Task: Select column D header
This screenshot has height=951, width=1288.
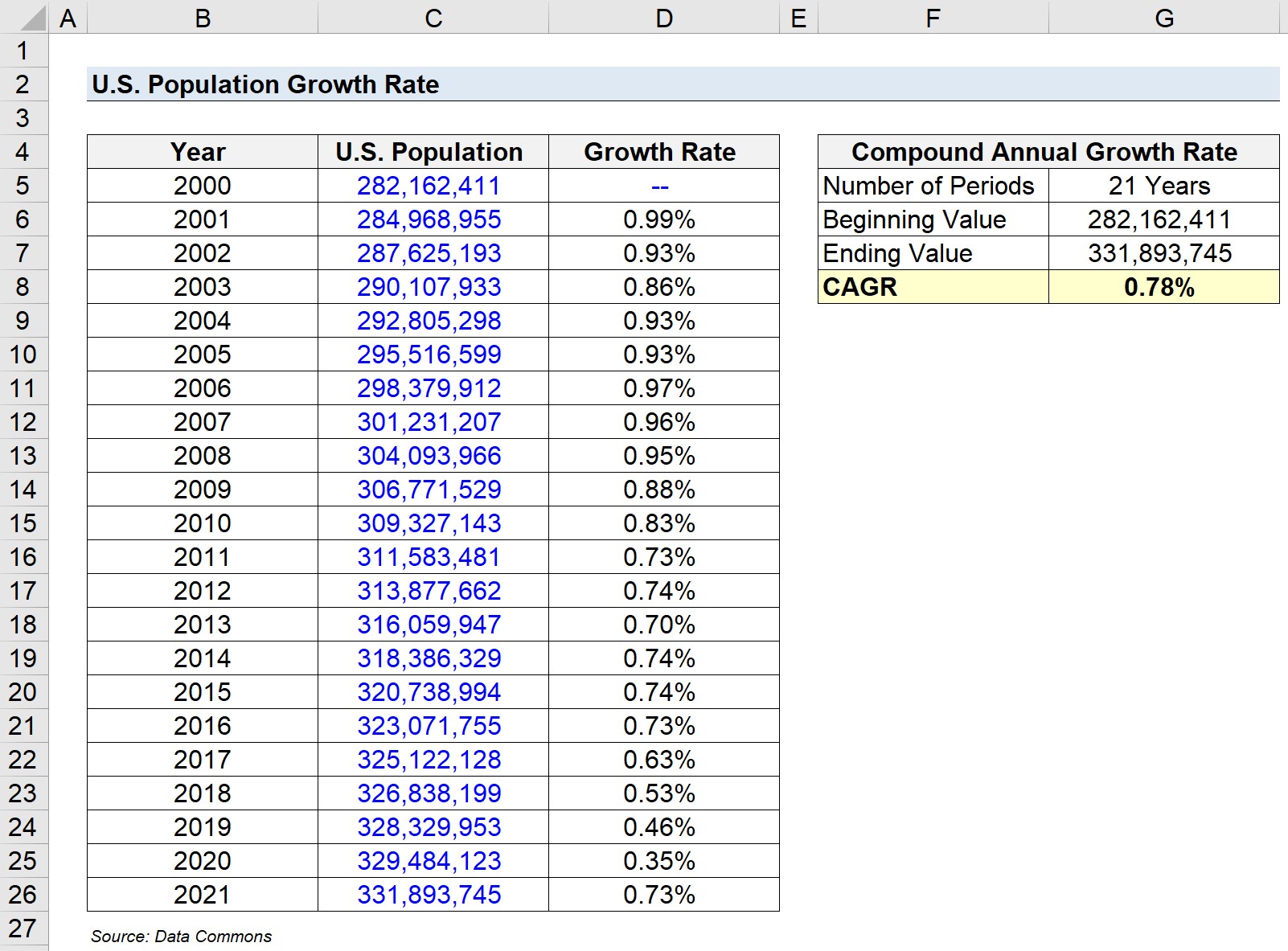Action: (x=664, y=17)
